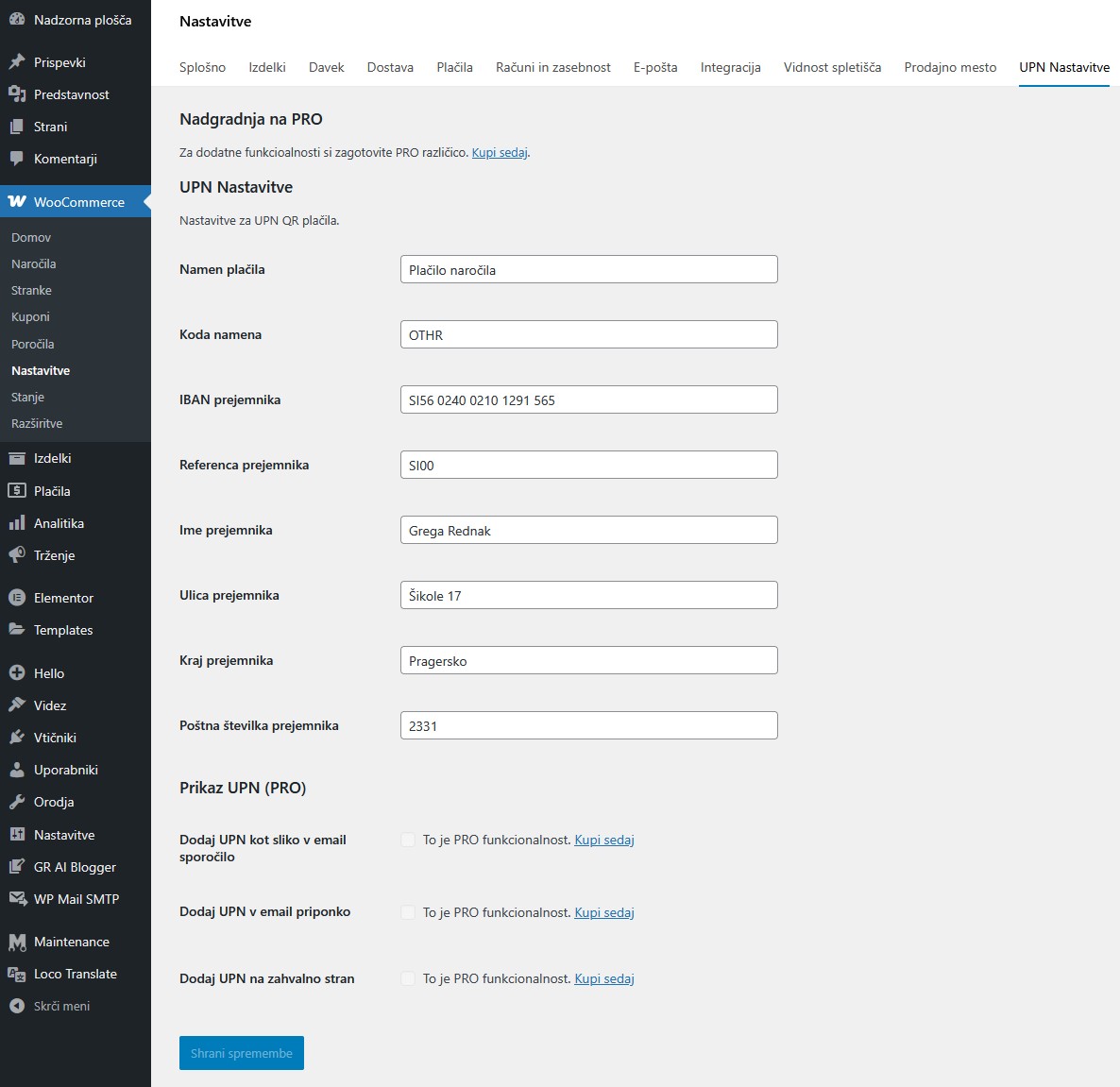1120x1087 pixels.
Task: Tick Dodaj UPN na zahvalno stran
Action: coord(407,978)
